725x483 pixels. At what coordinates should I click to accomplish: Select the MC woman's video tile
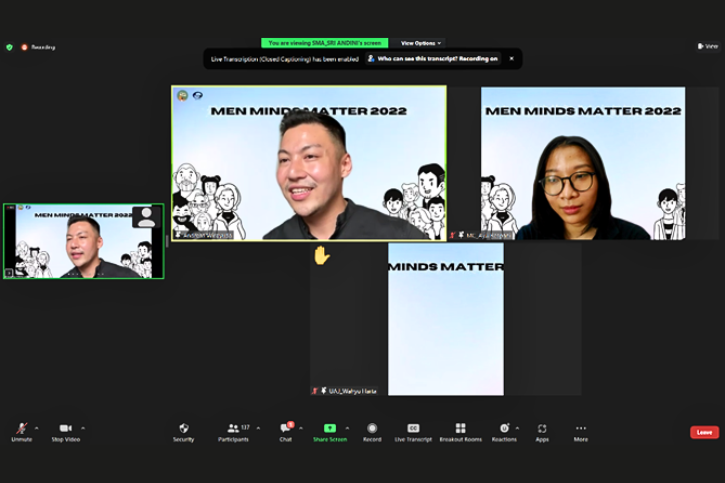pos(583,163)
